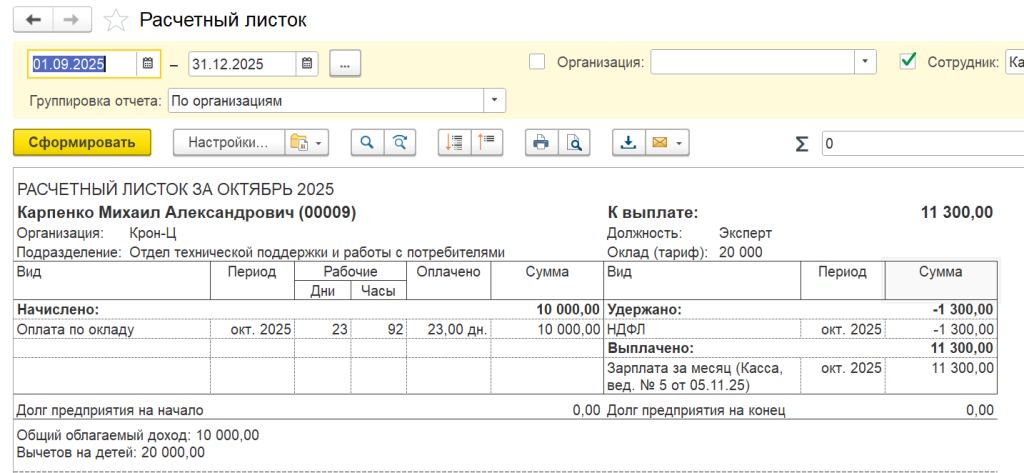The image size is (1024, 473).
Task: Open the Организация dropdown arrow
Action: pyautogui.click(x=865, y=62)
